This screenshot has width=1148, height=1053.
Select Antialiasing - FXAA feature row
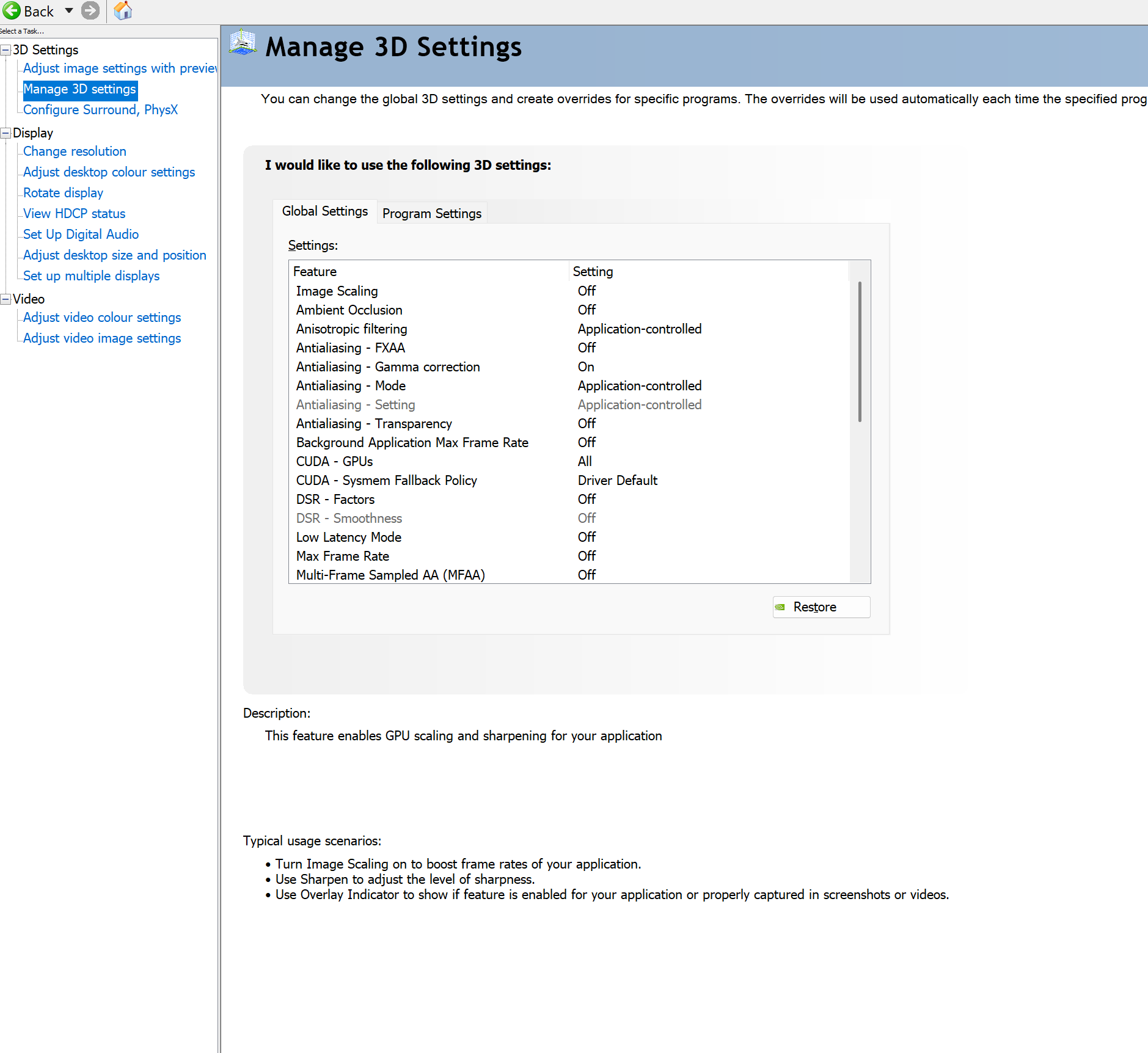[x=350, y=348]
